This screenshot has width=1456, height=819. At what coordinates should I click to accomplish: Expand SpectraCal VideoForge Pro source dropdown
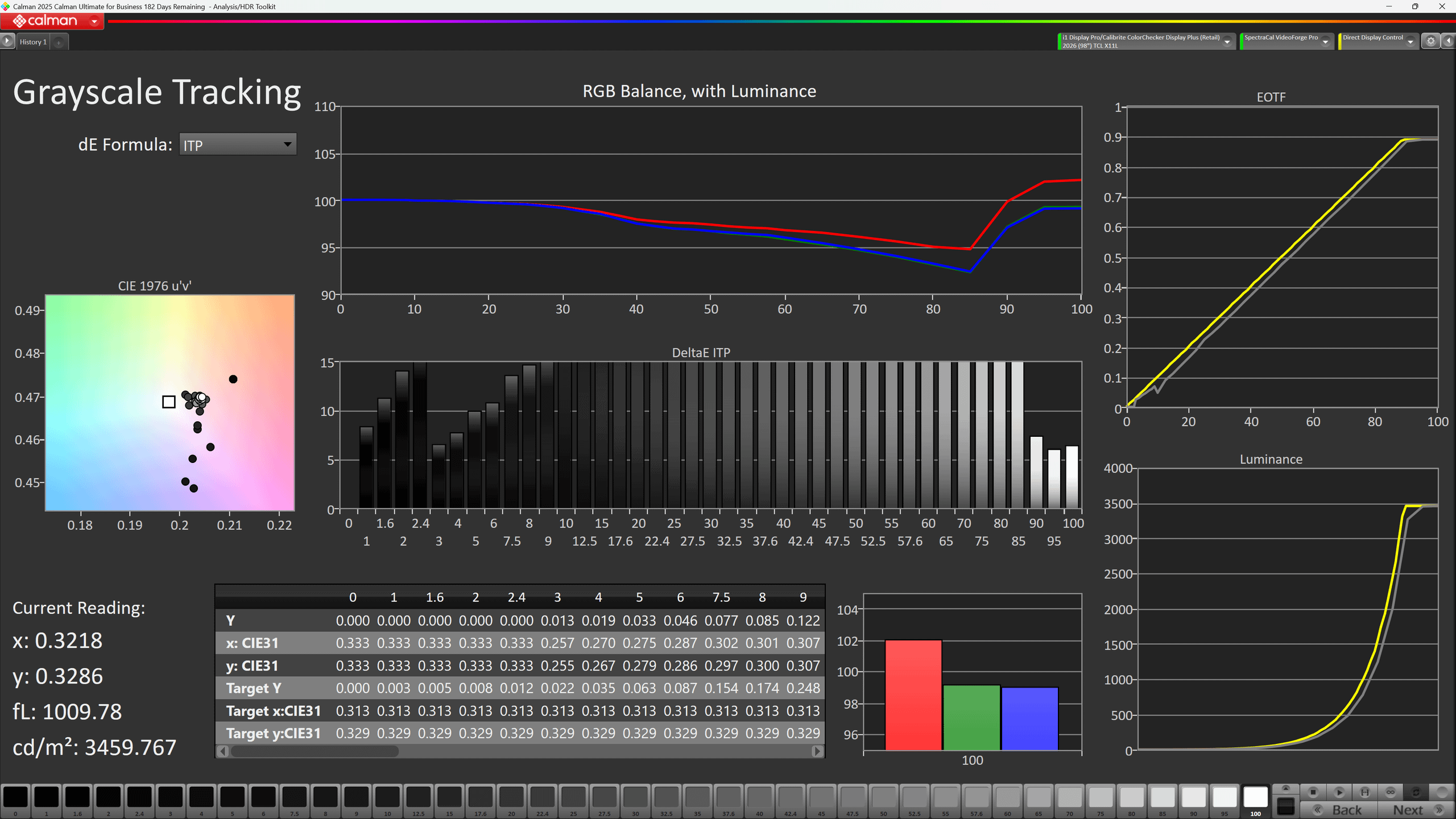pyautogui.click(x=1325, y=42)
